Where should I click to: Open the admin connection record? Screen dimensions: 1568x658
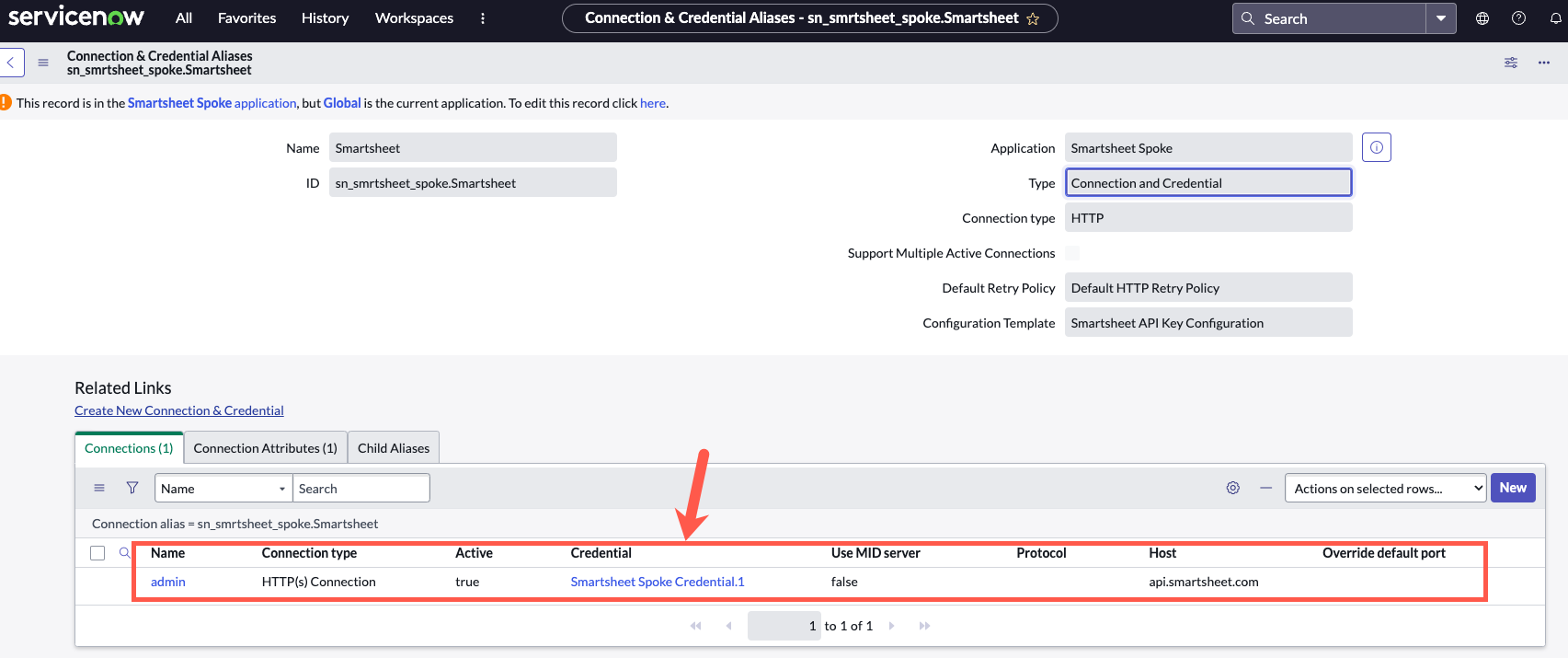(168, 582)
